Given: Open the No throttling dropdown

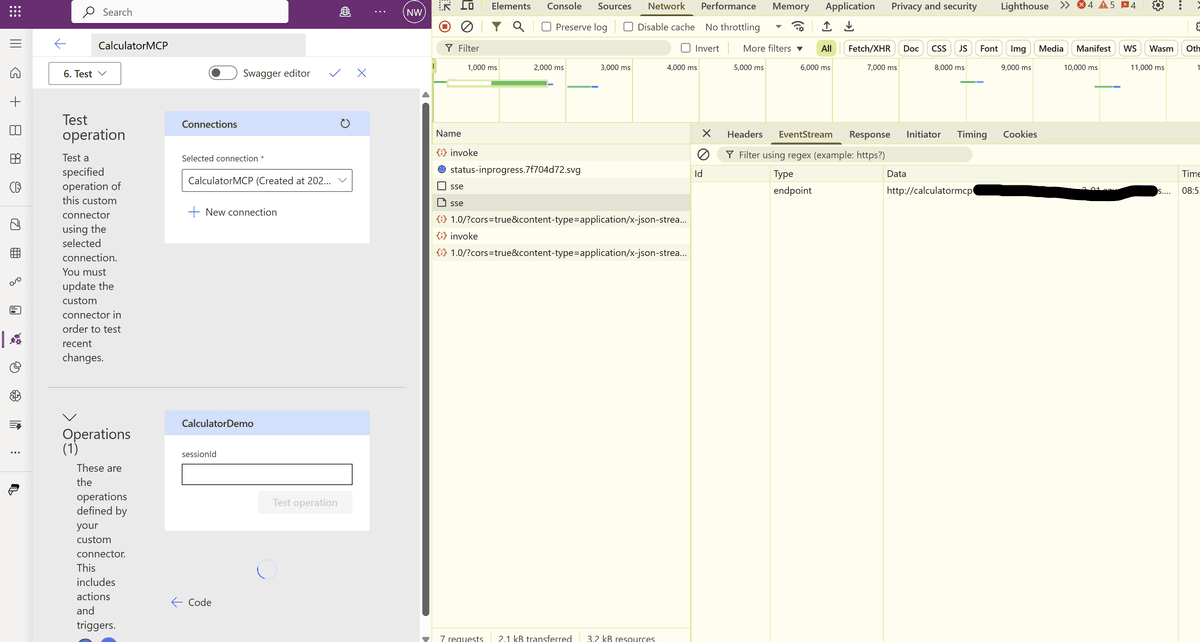Looking at the screenshot, I should [741, 27].
